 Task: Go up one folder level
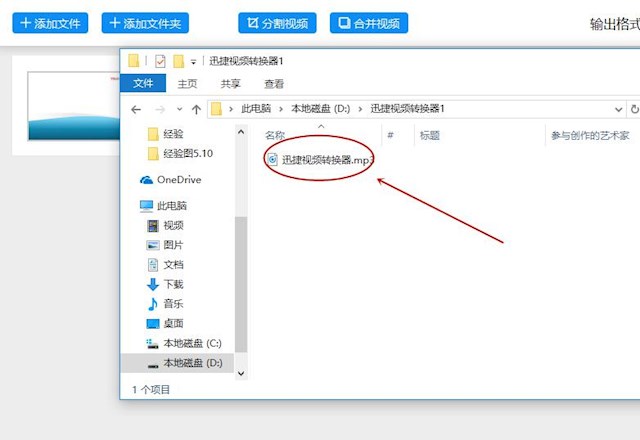pyautogui.click(x=196, y=109)
